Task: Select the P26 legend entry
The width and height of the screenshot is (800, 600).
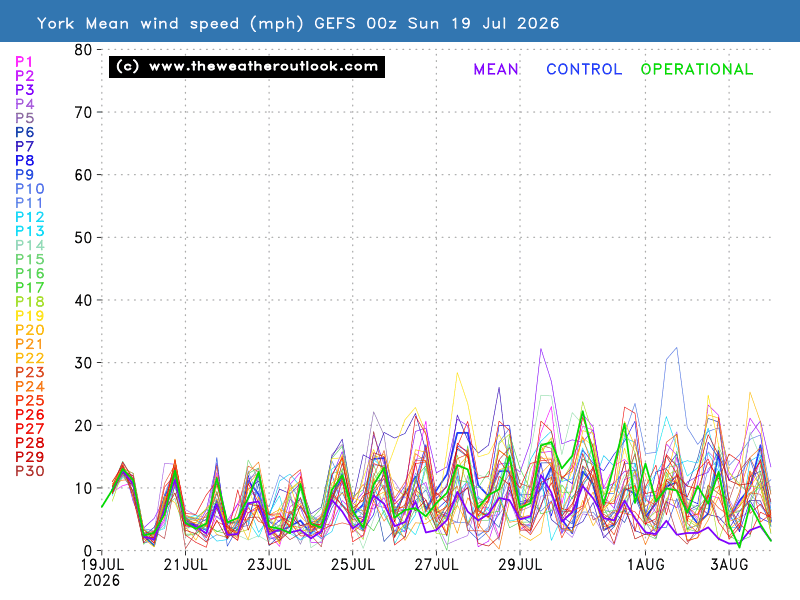Action: pyautogui.click(x=30, y=415)
